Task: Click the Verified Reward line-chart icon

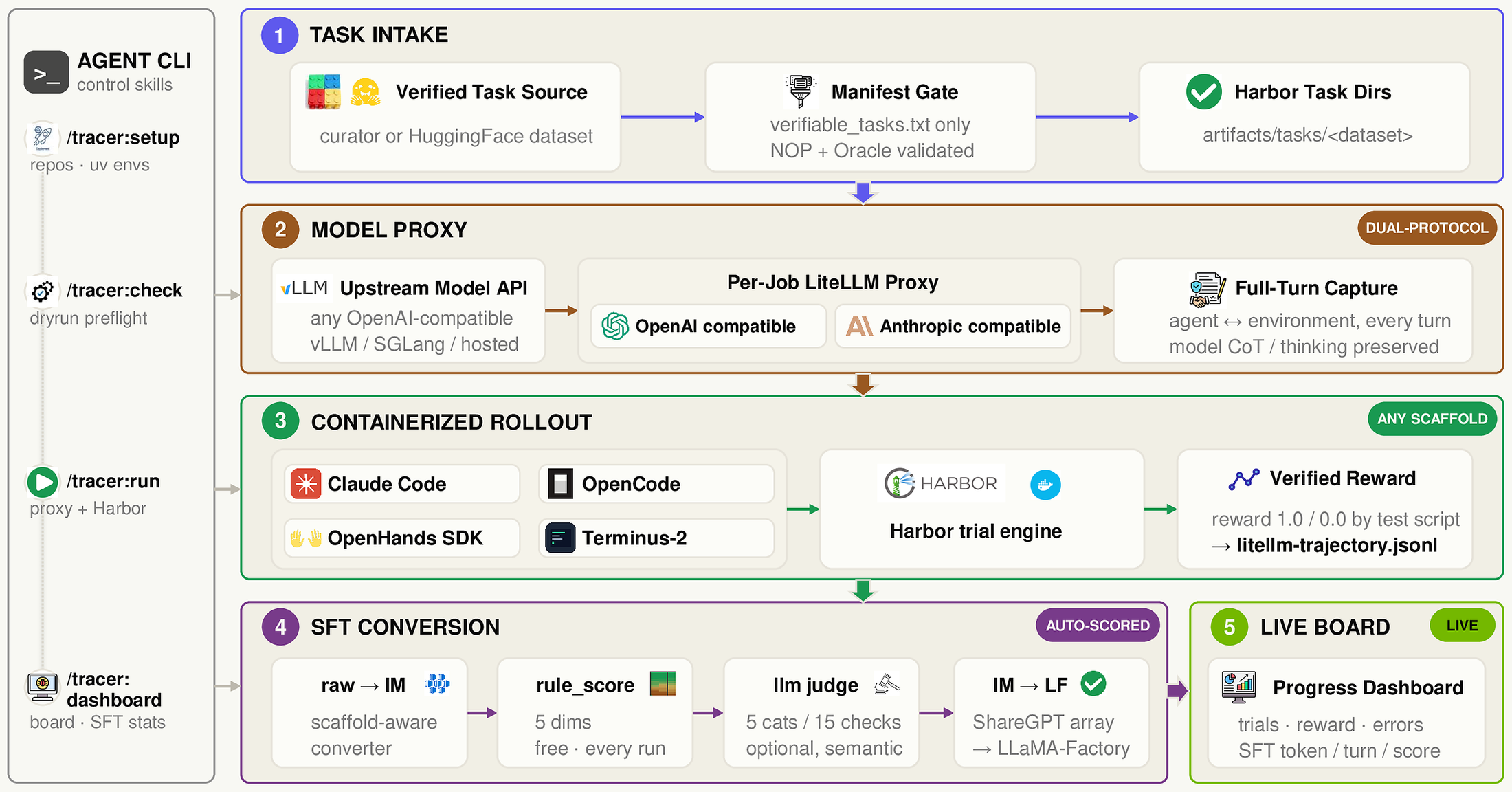Action: pyautogui.click(x=1244, y=479)
